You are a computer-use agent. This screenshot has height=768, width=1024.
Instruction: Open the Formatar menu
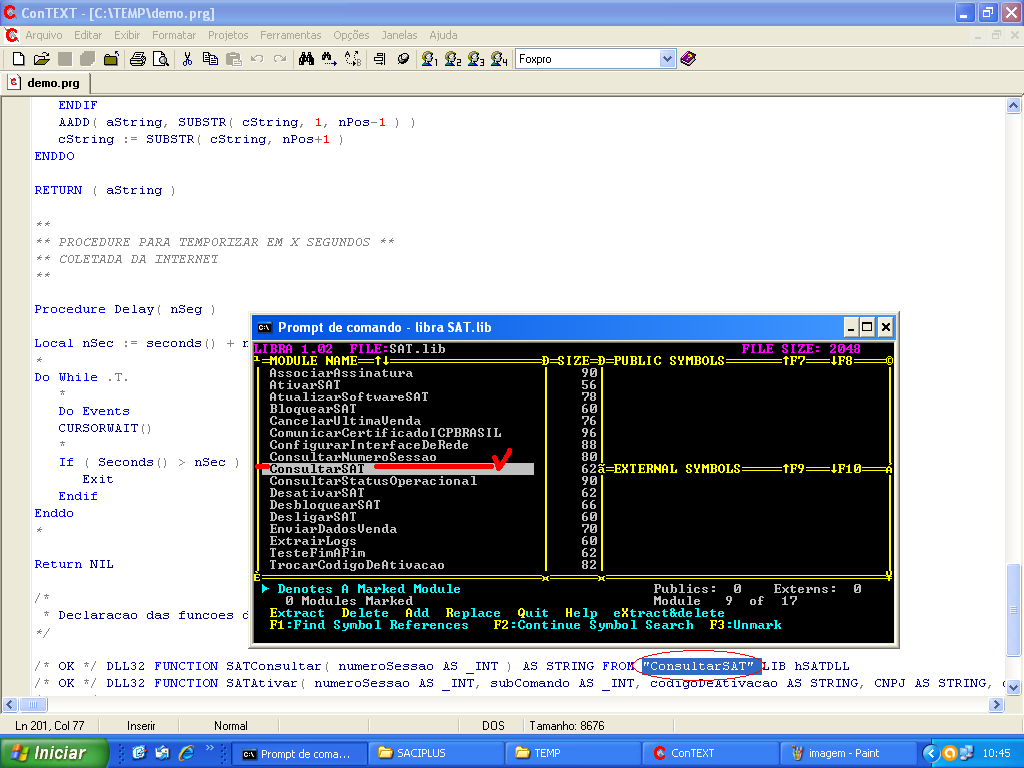point(174,35)
